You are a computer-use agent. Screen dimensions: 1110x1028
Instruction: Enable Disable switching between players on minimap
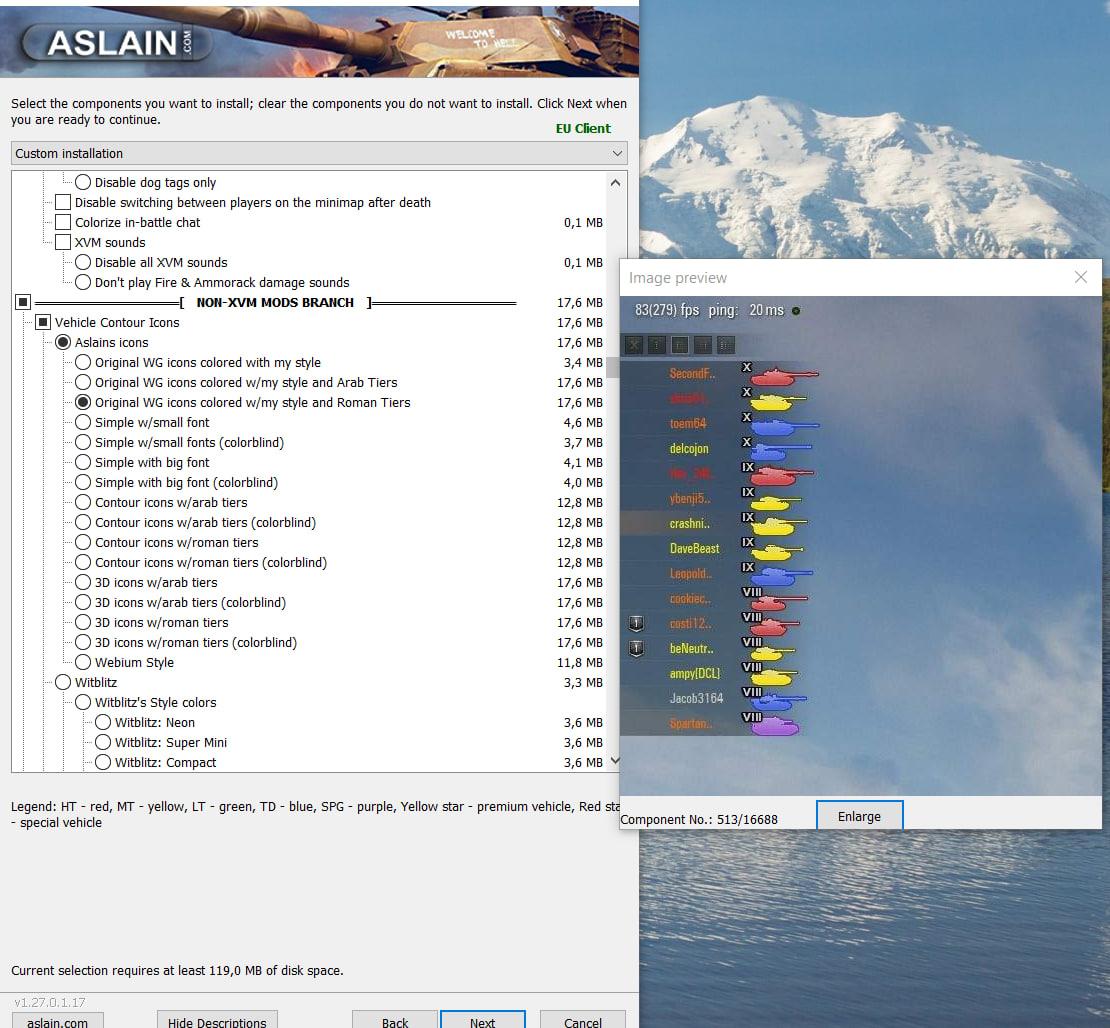[63, 202]
